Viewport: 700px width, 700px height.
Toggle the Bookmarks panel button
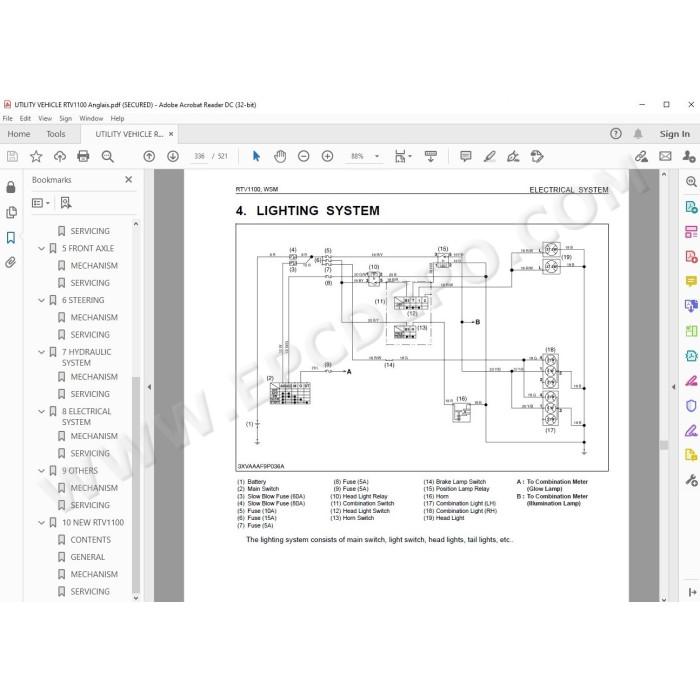pyautogui.click(x=11, y=238)
